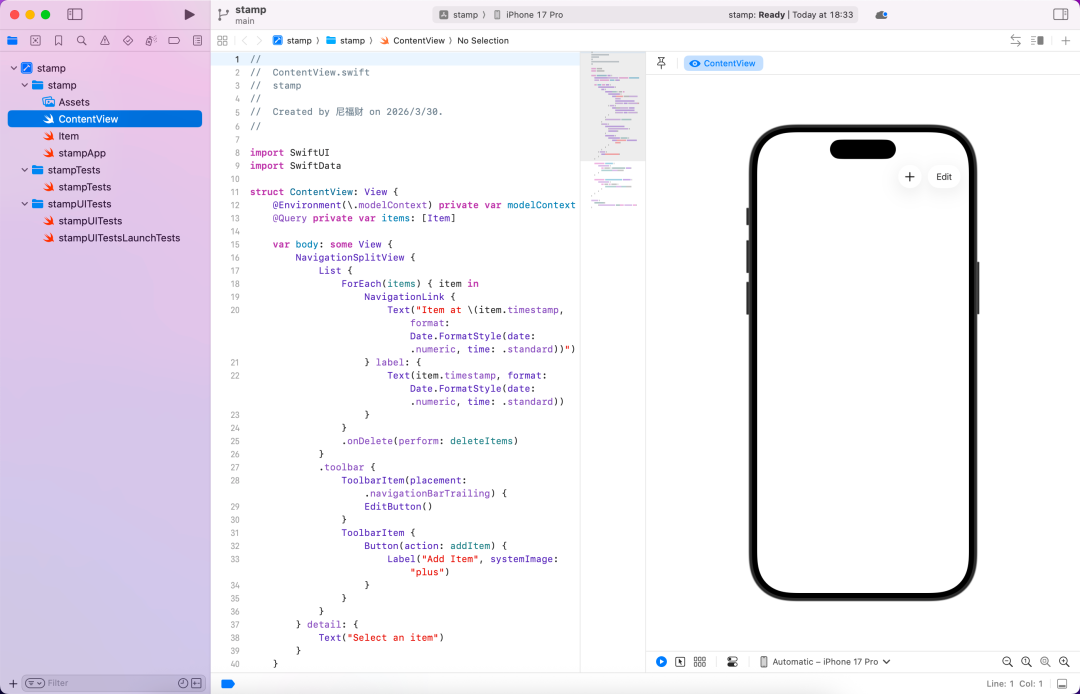
Task: Open the Issue navigator warning icon
Action: (x=105, y=41)
